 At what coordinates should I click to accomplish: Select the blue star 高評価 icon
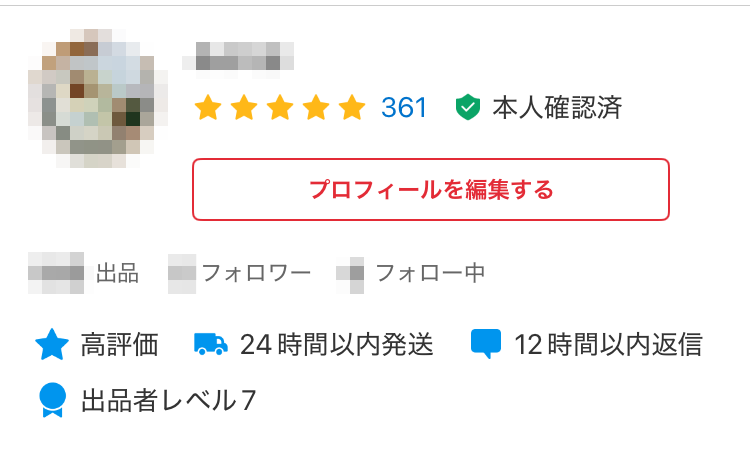click(x=52, y=344)
